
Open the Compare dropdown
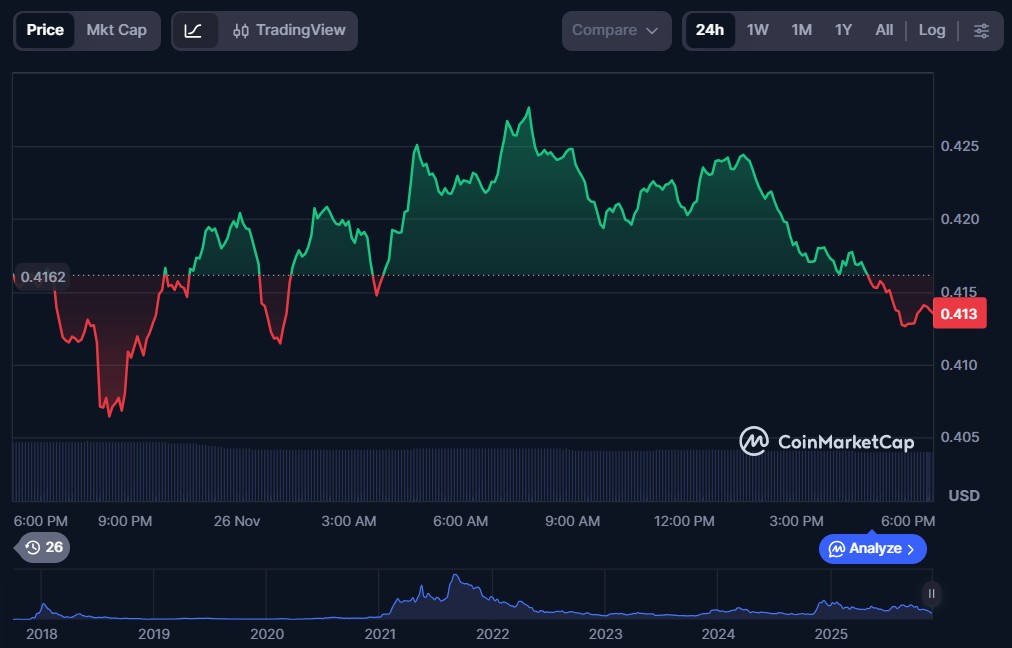coord(615,31)
